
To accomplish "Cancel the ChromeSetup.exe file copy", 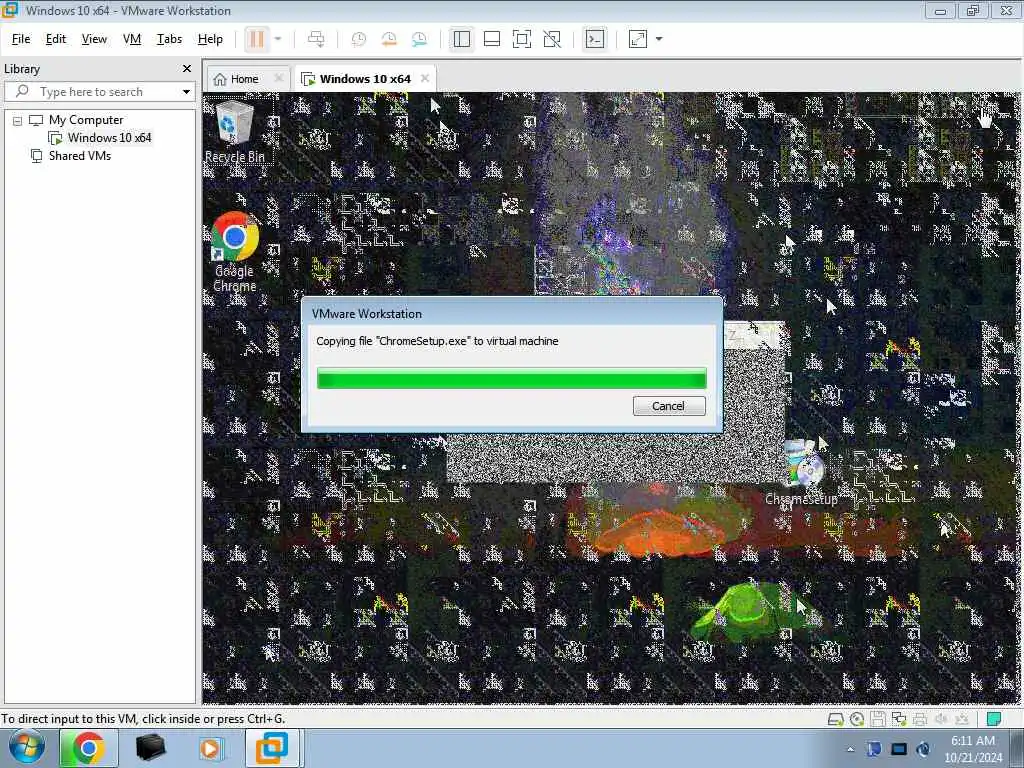I will (x=669, y=406).
